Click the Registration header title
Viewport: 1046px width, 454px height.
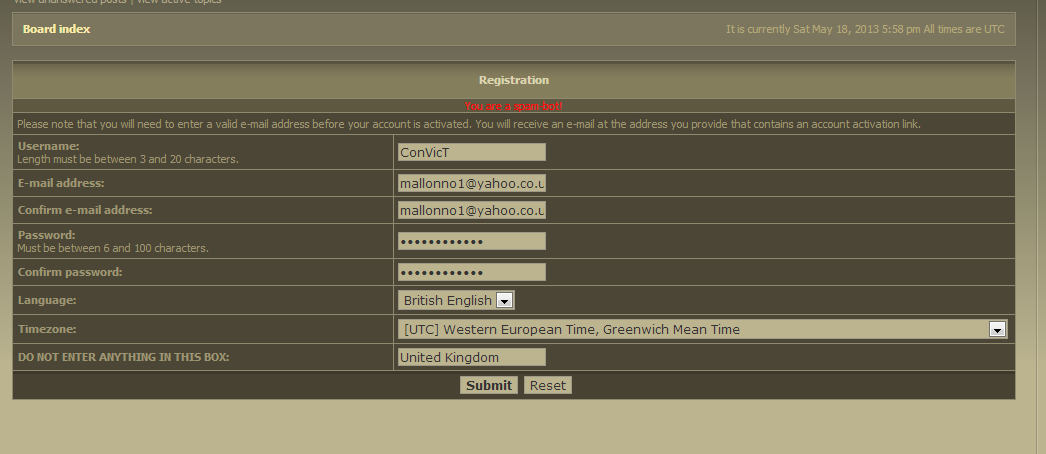click(x=513, y=80)
